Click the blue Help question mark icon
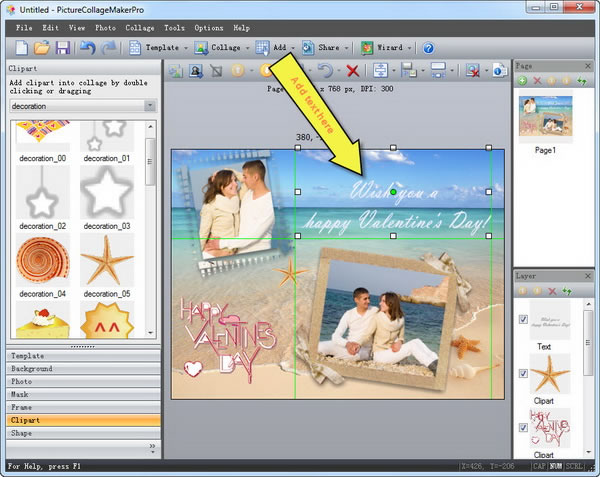600x477 pixels. tap(429, 47)
